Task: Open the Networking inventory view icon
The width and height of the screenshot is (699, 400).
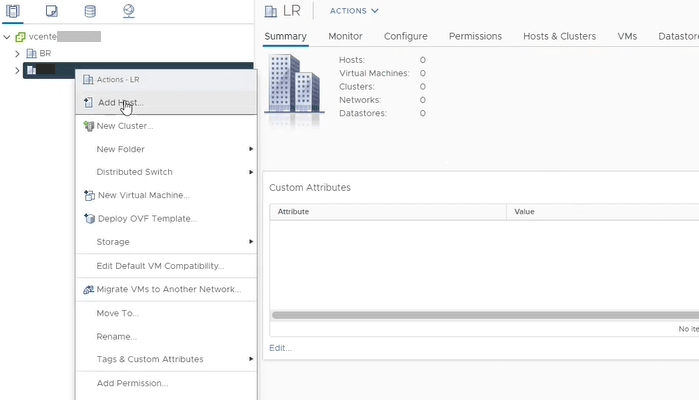Action: coord(129,11)
